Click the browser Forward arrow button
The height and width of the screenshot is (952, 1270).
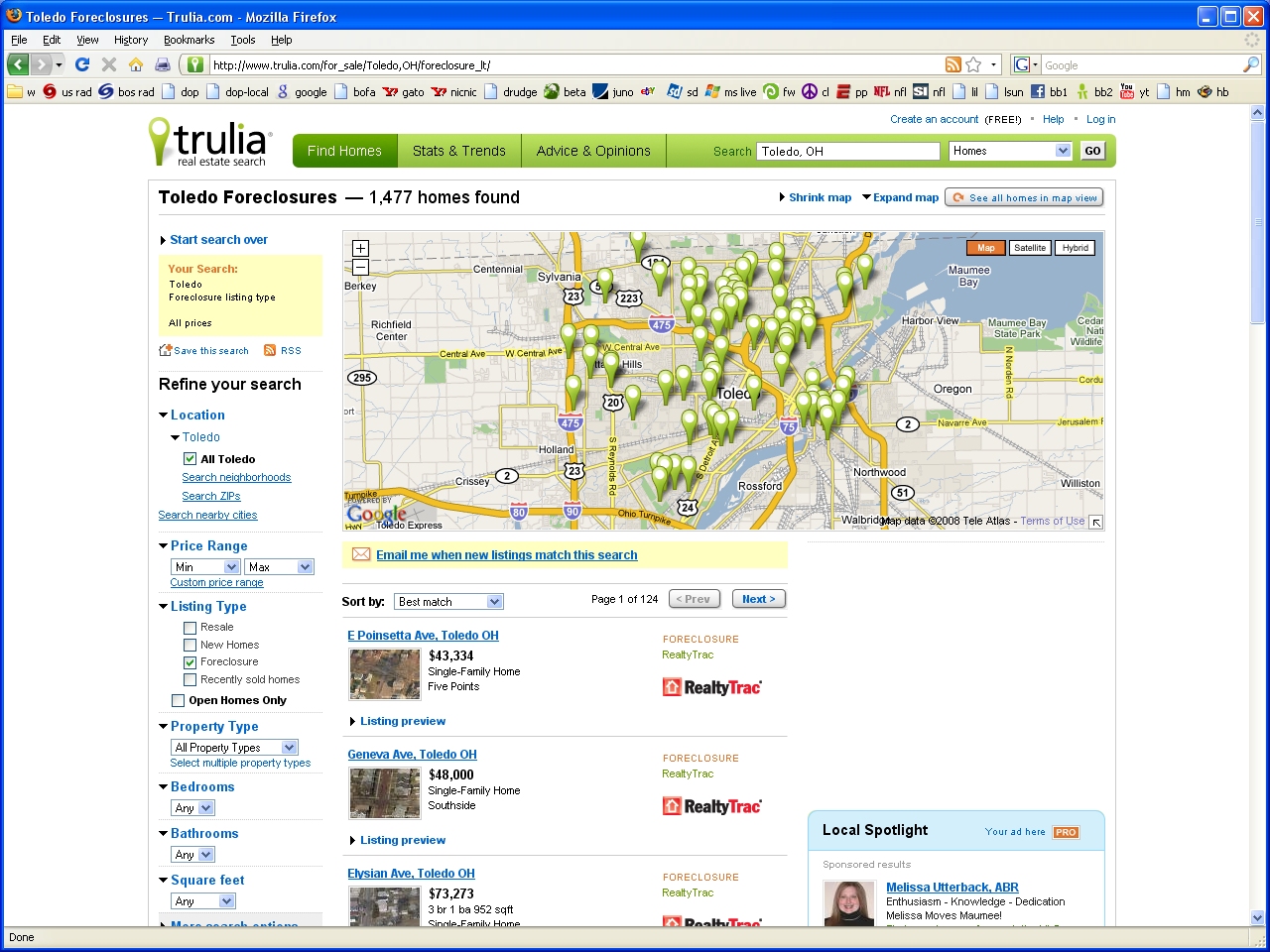tap(42, 64)
